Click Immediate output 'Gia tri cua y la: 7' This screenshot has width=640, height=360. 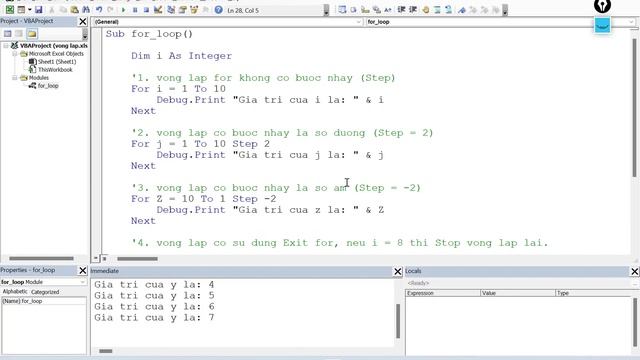[x=154, y=318]
